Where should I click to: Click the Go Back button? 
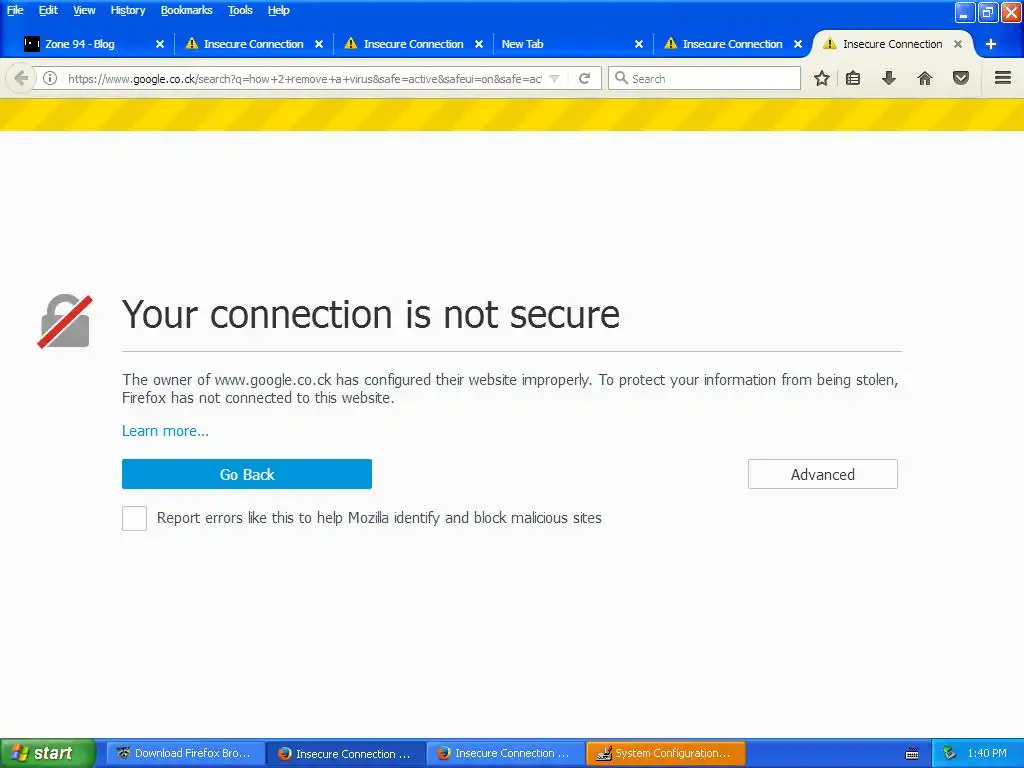[x=247, y=474]
